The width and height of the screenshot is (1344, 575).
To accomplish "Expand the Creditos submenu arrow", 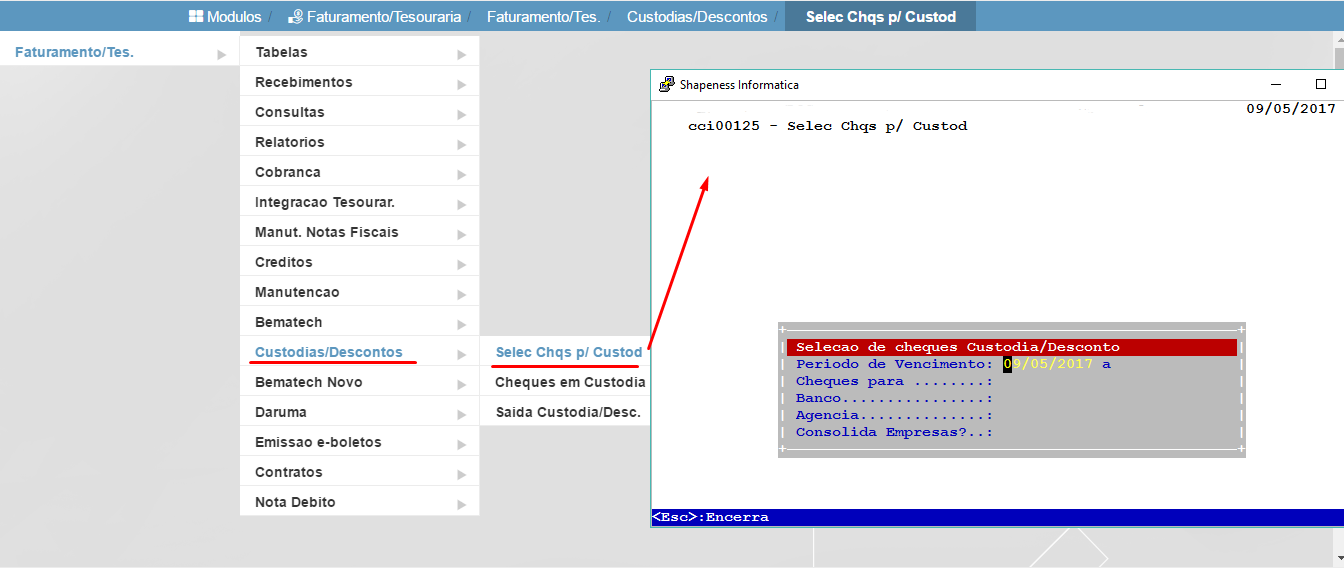I will [x=462, y=264].
